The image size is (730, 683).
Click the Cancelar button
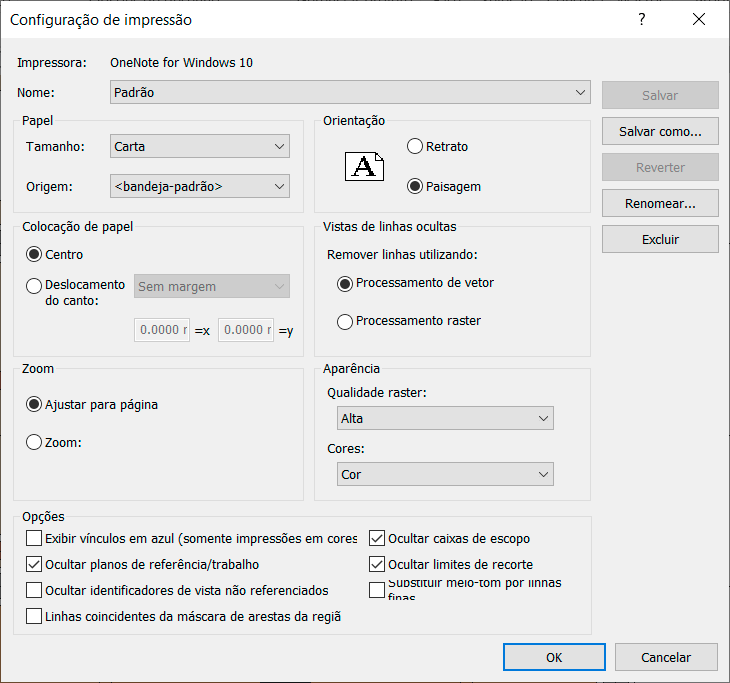[x=666, y=657]
